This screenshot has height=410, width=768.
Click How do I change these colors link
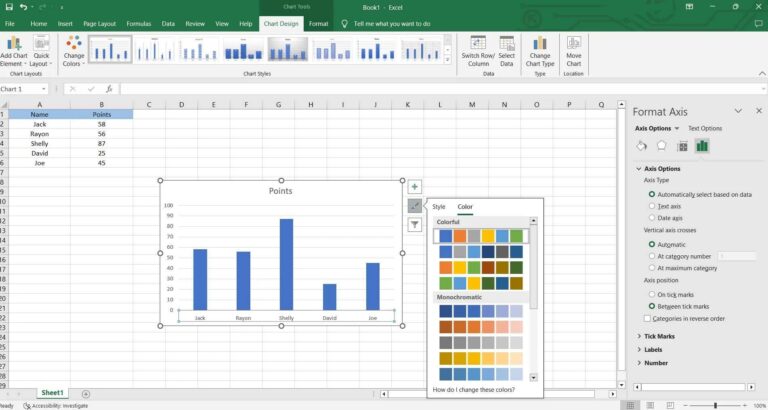474,390
